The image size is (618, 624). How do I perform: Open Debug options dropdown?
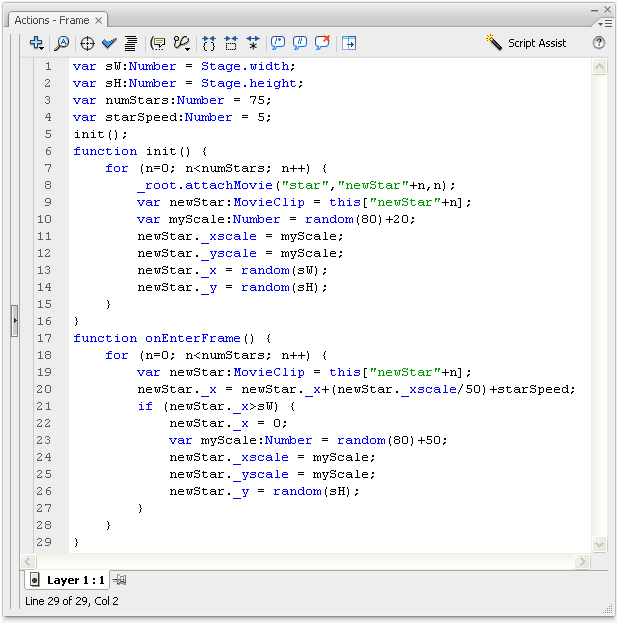pyautogui.click(x=182, y=43)
